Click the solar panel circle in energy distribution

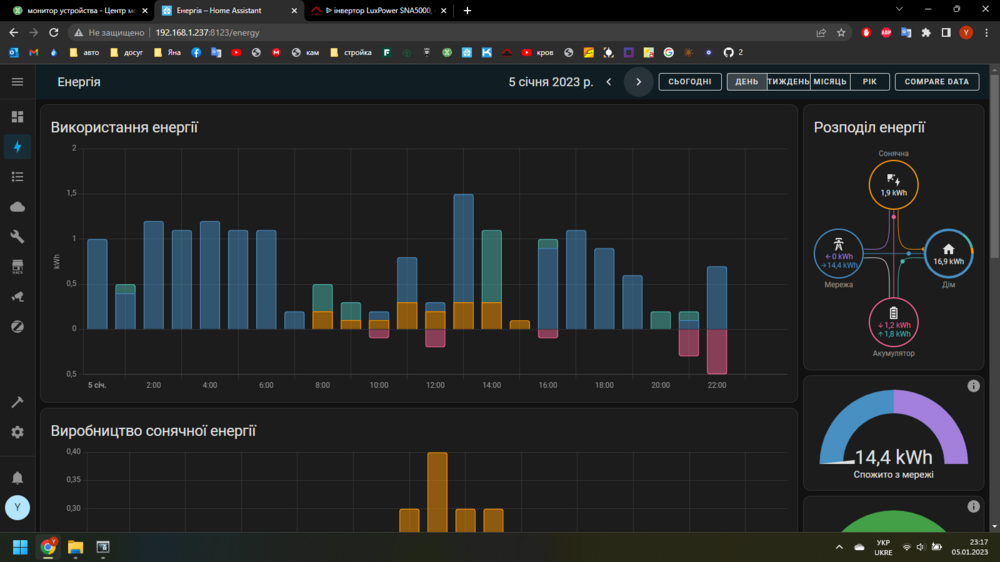tap(893, 185)
